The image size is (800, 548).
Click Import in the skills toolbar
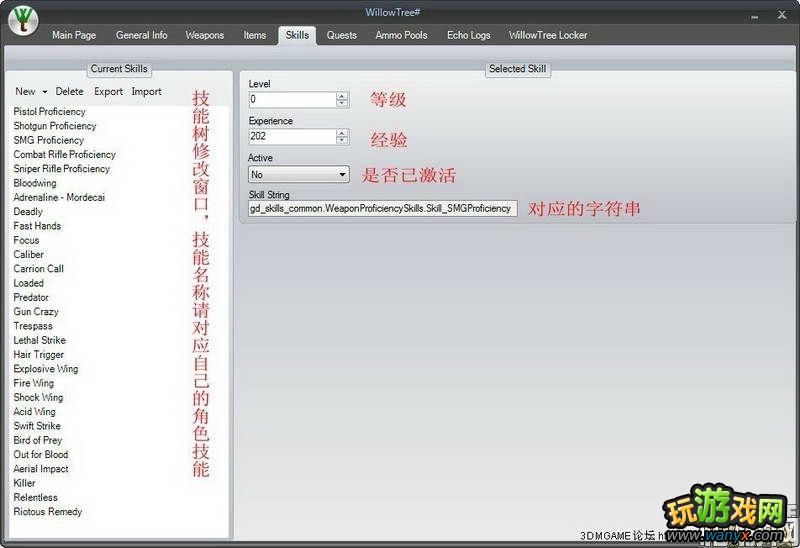[146, 91]
